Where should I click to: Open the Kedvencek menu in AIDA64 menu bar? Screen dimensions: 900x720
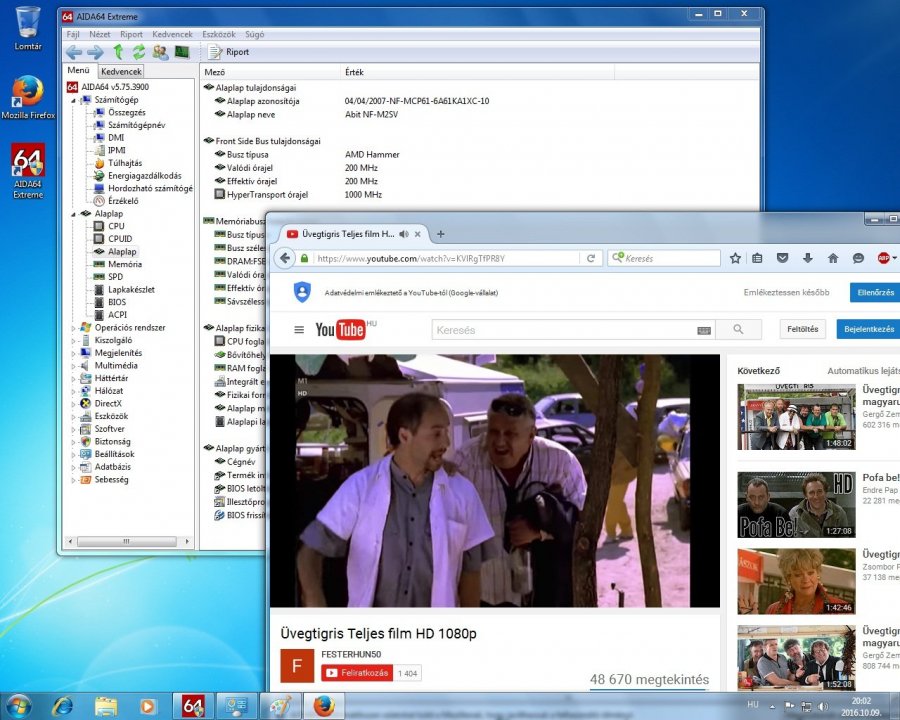point(172,34)
